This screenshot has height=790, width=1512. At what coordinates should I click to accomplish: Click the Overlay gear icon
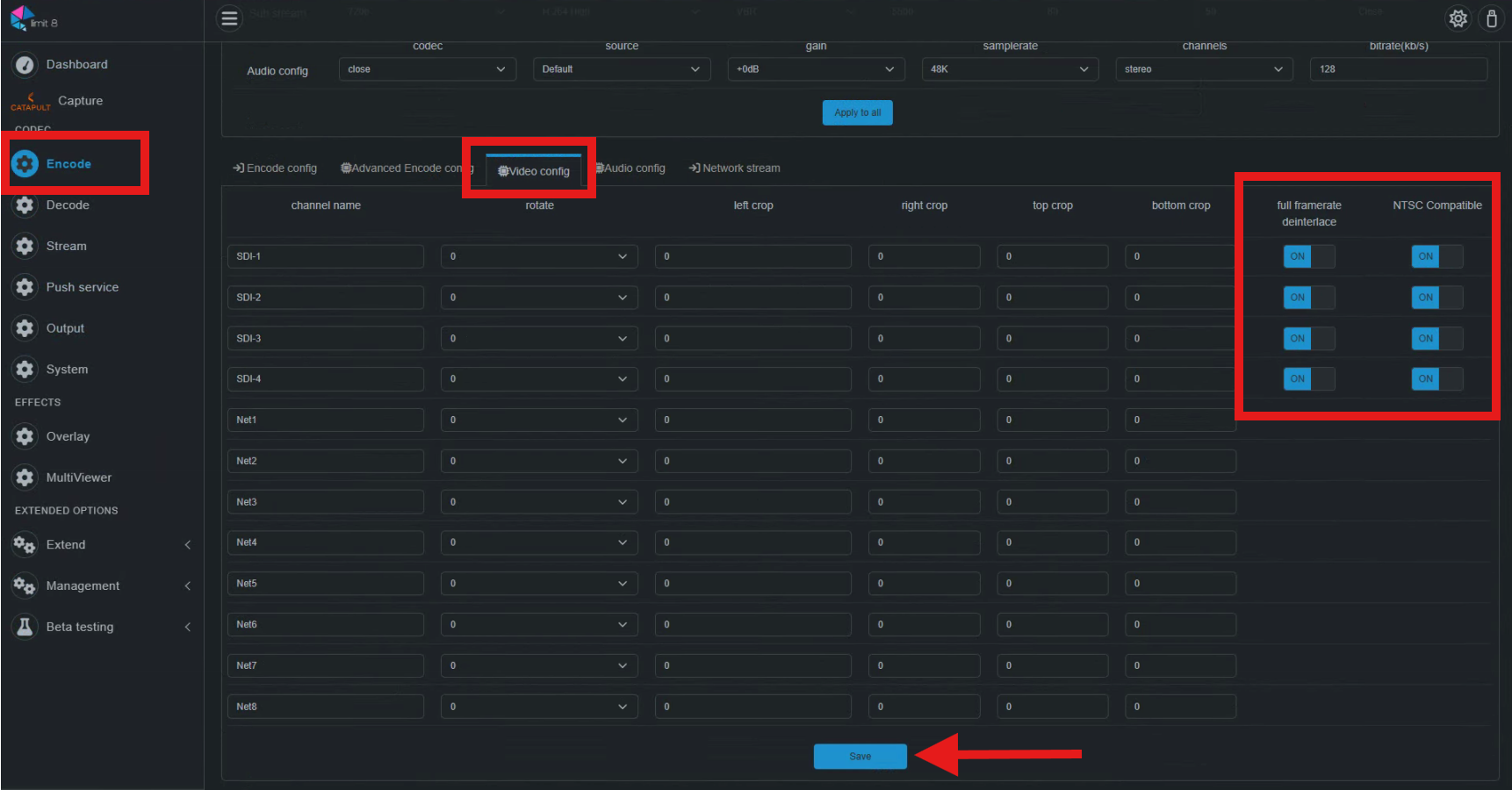[25, 436]
